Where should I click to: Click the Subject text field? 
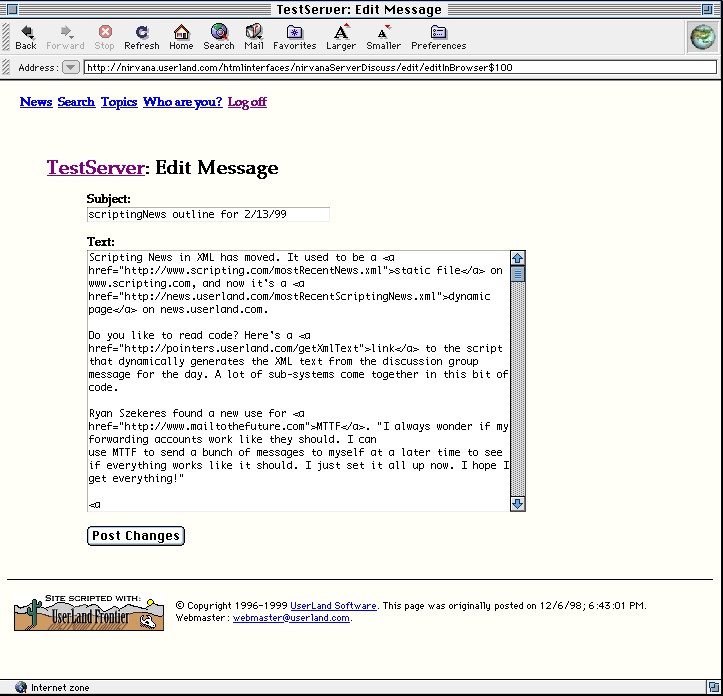pyautogui.click(x=208, y=215)
